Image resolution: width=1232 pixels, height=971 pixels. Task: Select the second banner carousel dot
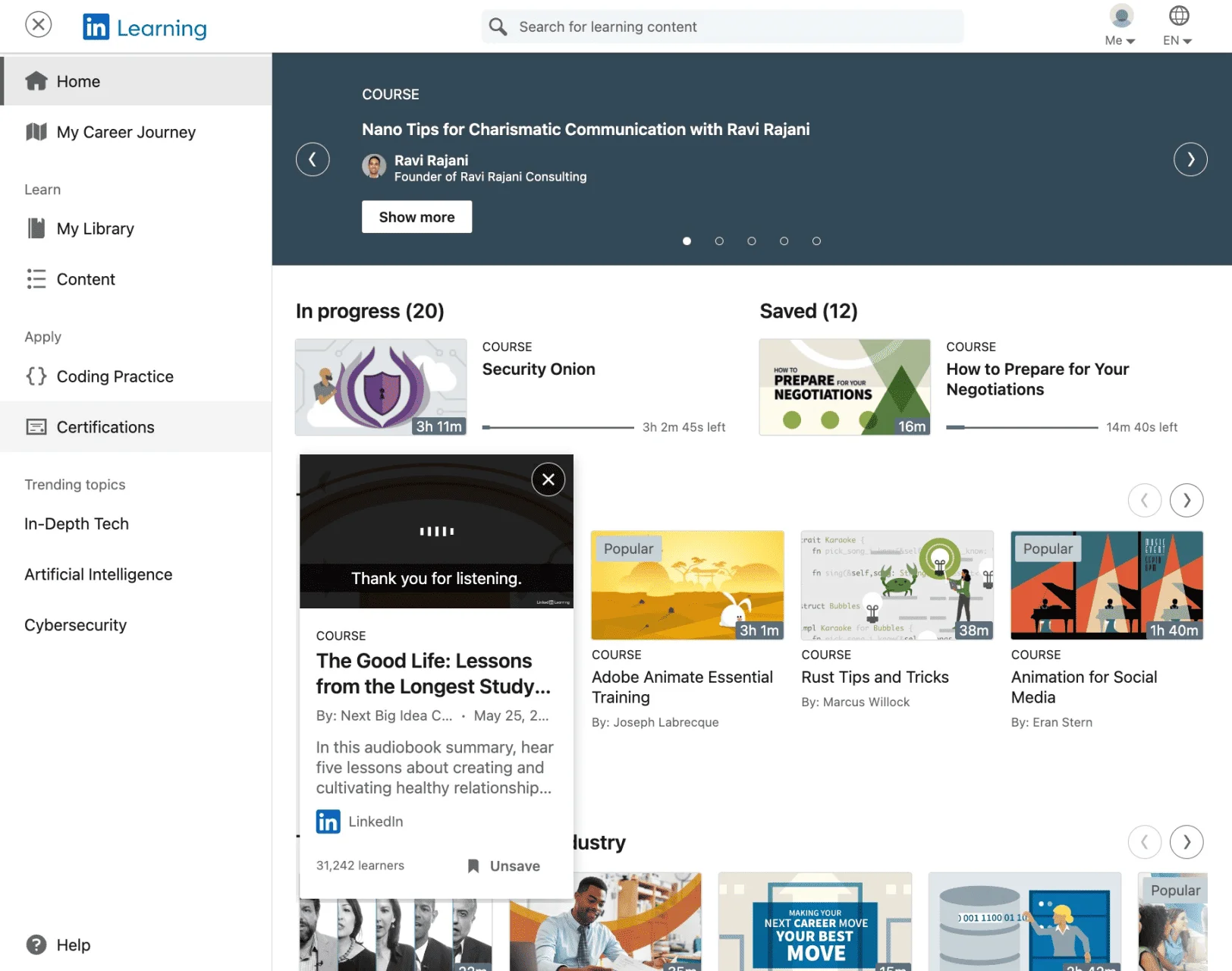tap(719, 241)
